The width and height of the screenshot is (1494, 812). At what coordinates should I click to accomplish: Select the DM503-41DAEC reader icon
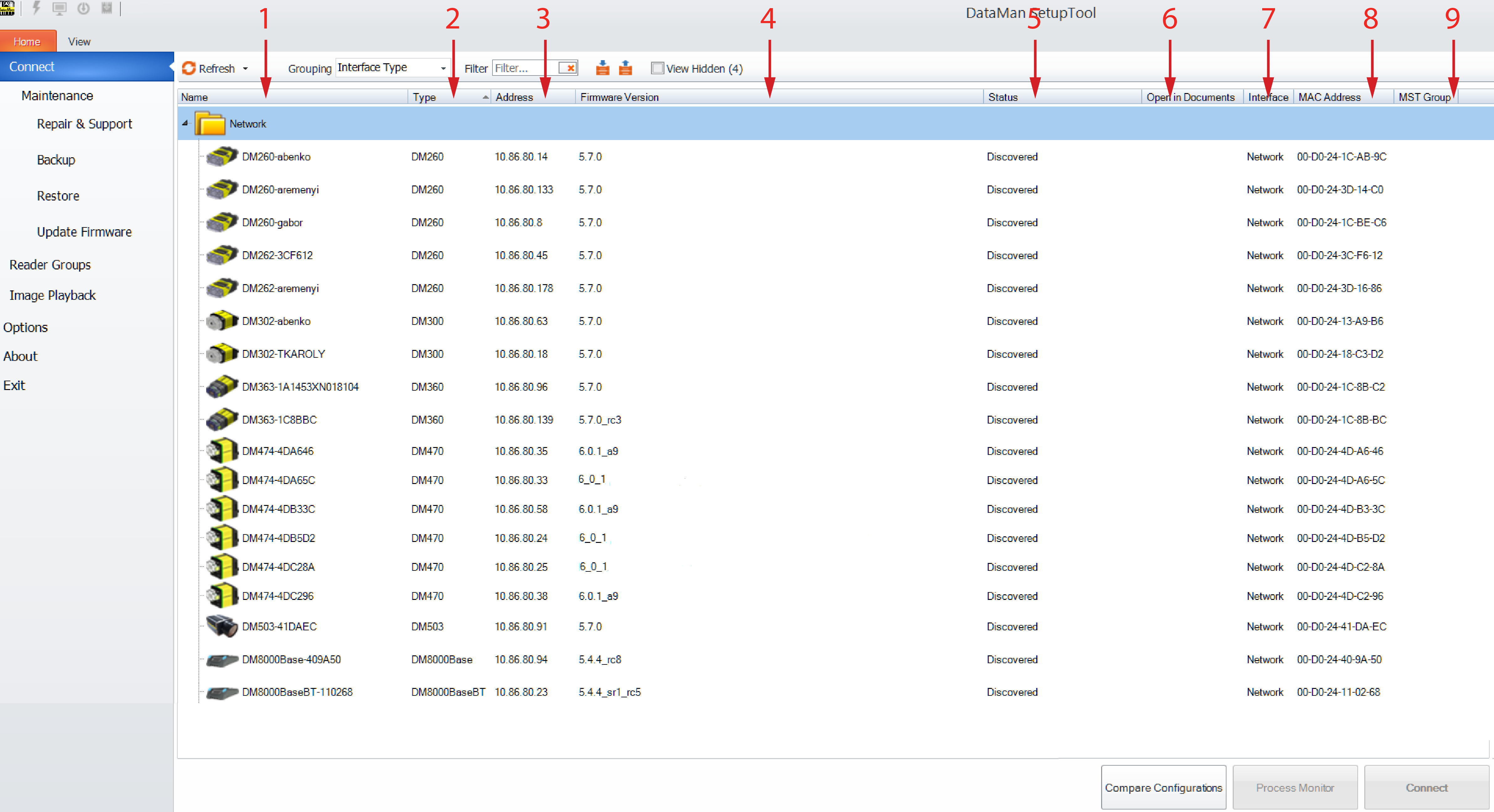point(222,627)
